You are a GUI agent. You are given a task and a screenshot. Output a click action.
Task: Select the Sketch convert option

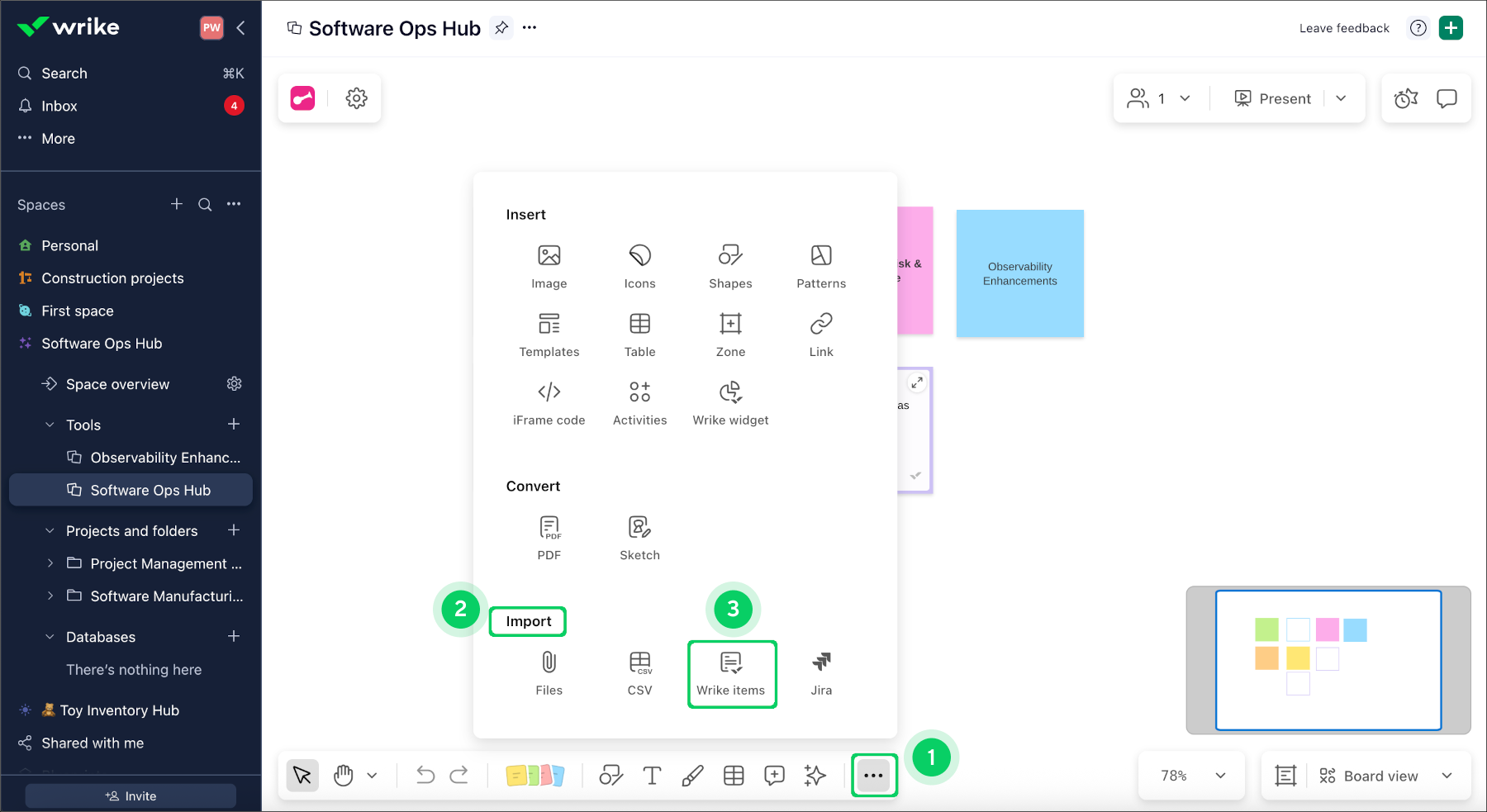(640, 538)
